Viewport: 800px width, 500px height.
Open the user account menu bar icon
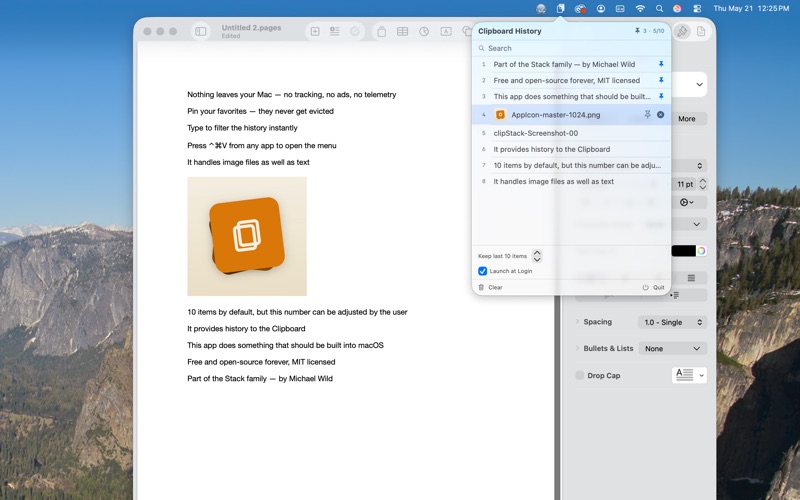tap(601, 8)
